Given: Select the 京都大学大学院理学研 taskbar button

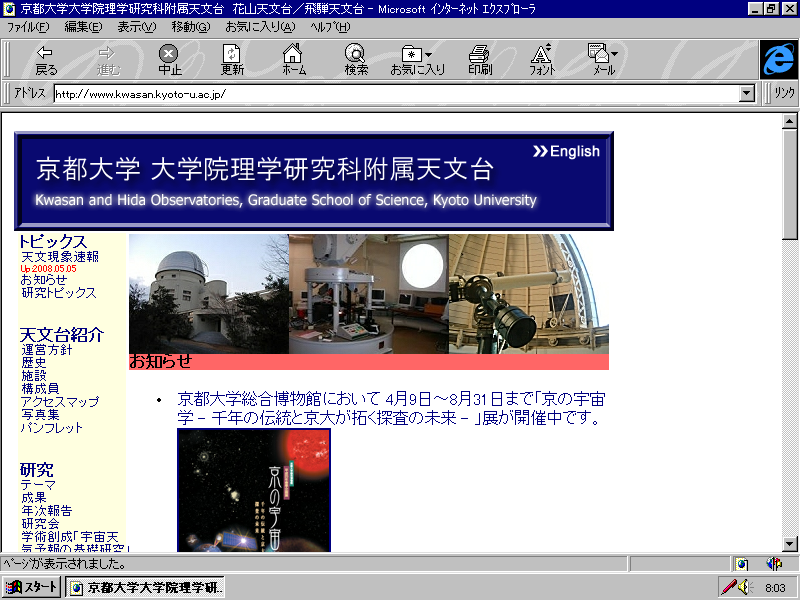Looking at the screenshot, I should 145,588.
